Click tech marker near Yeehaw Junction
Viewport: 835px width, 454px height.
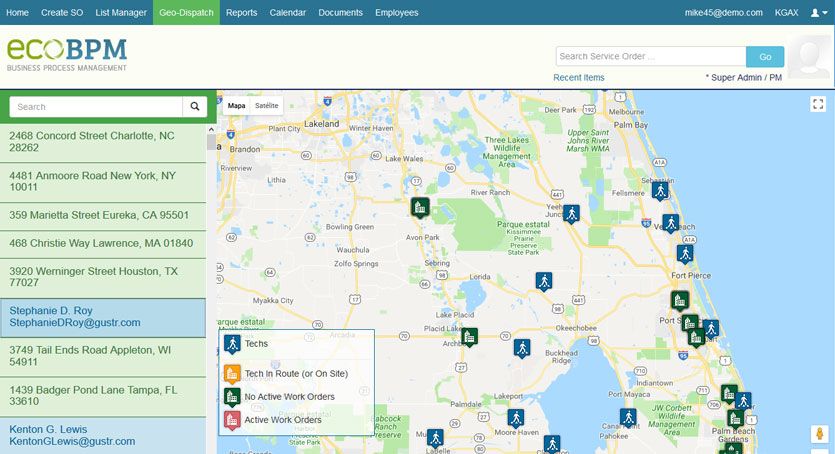[571, 214]
